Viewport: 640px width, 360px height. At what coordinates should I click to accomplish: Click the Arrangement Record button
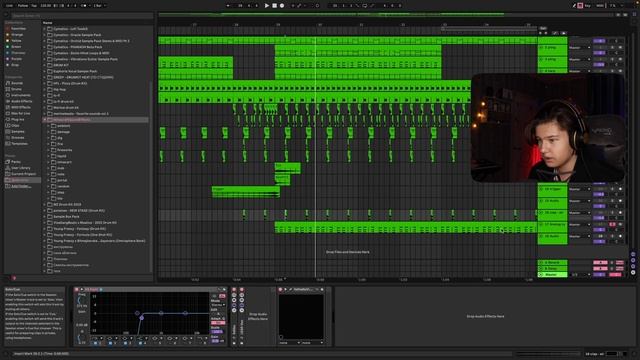point(282,6)
